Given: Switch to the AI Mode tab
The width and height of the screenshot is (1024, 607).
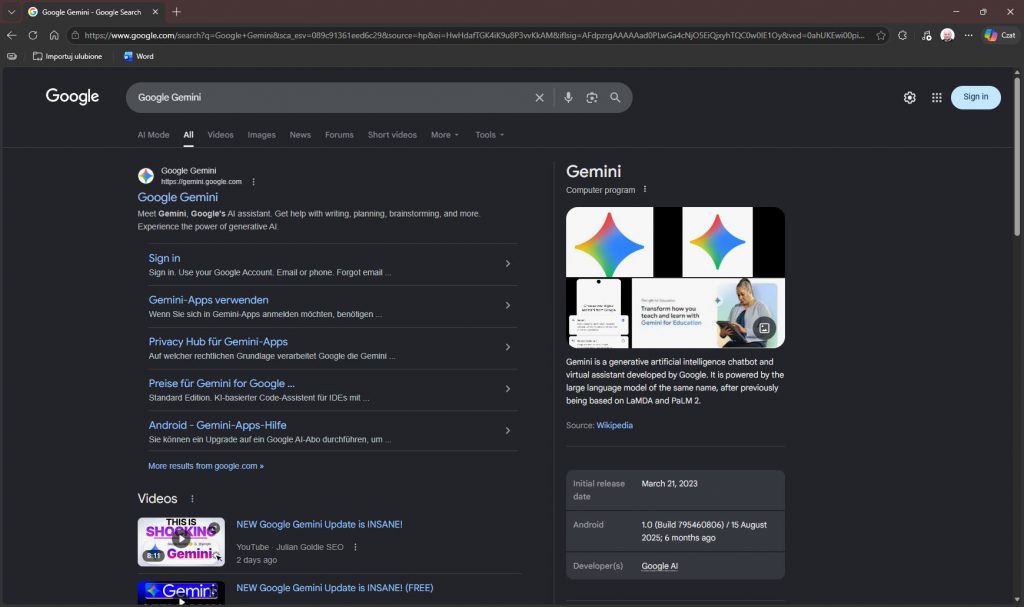Looking at the screenshot, I should [153, 135].
